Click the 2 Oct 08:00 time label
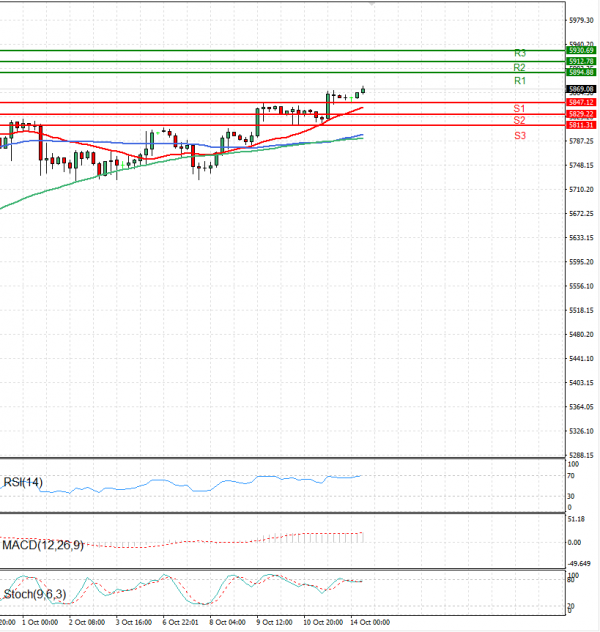Viewport: 600px width, 632px height. pos(87,622)
